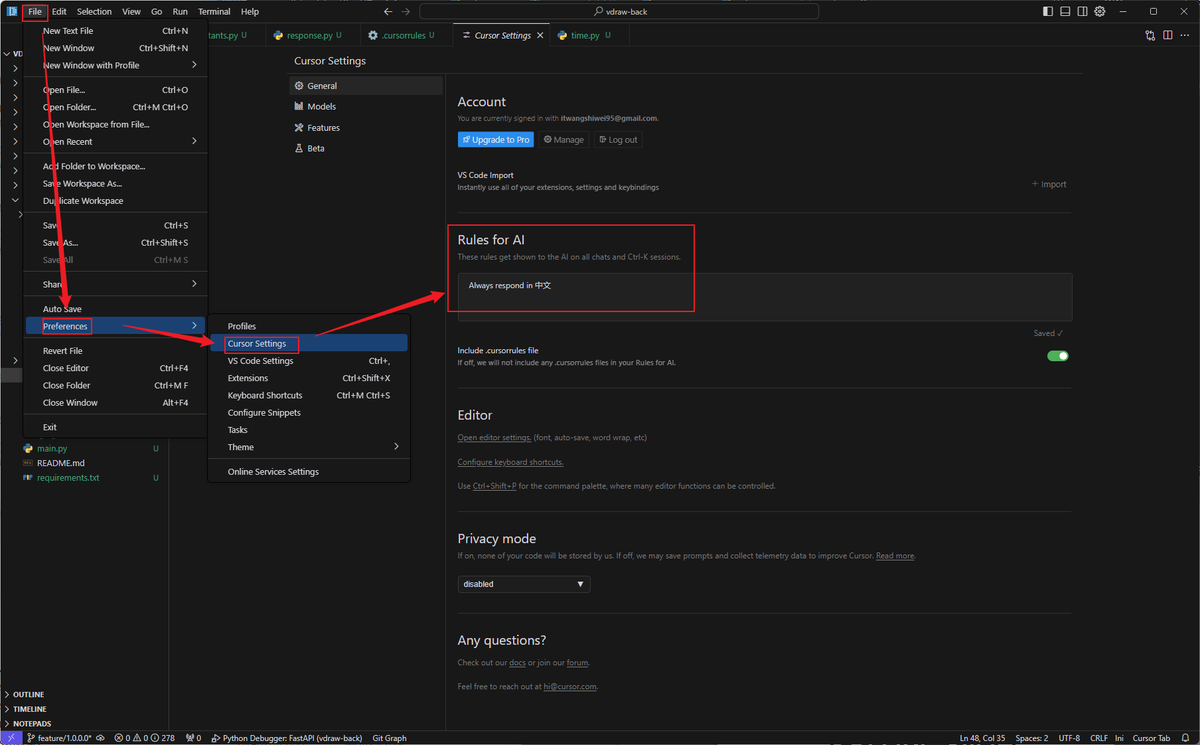This screenshot has width=1200, height=745.
Task: Choose Extensions menu entry
Action: tap(309, 378)
